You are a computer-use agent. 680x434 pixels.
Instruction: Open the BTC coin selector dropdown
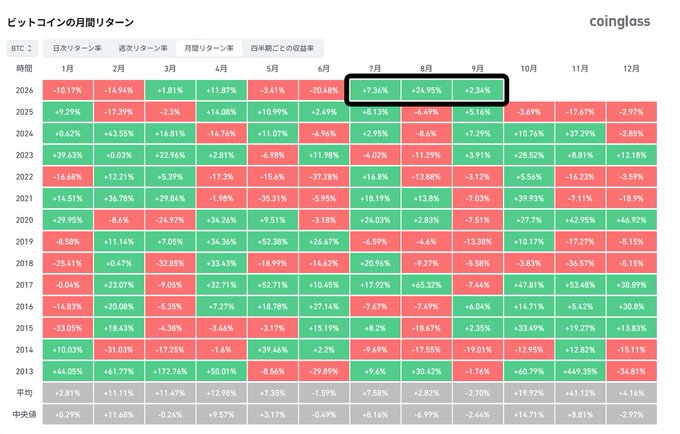click(x=22, y=49)
